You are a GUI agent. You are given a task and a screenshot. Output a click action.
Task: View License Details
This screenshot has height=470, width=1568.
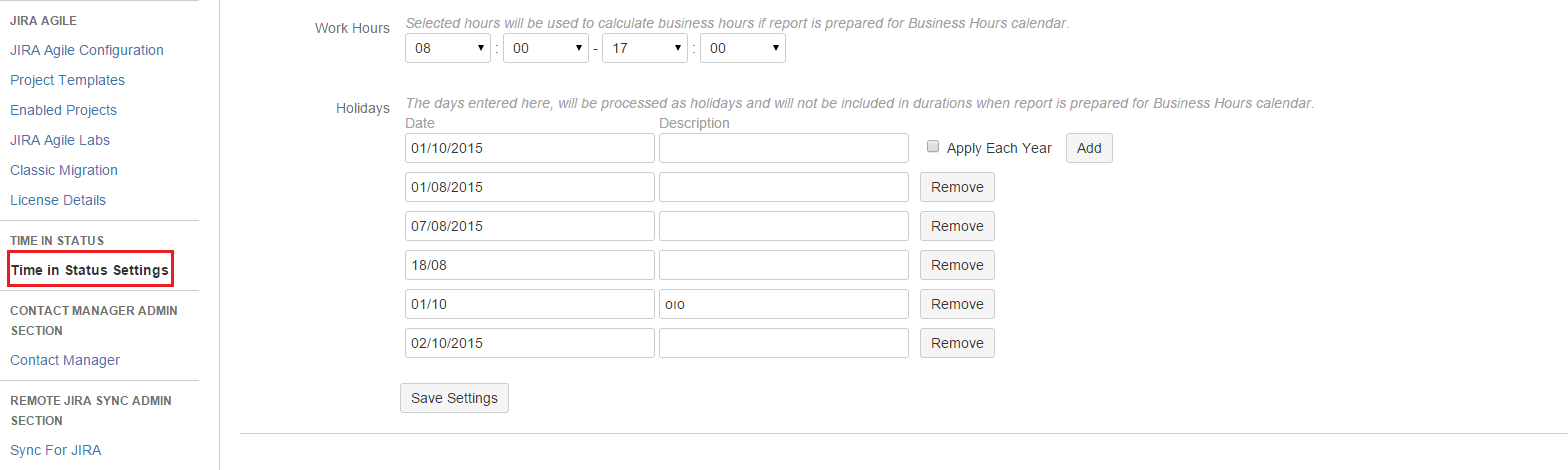tap(58, 200)
